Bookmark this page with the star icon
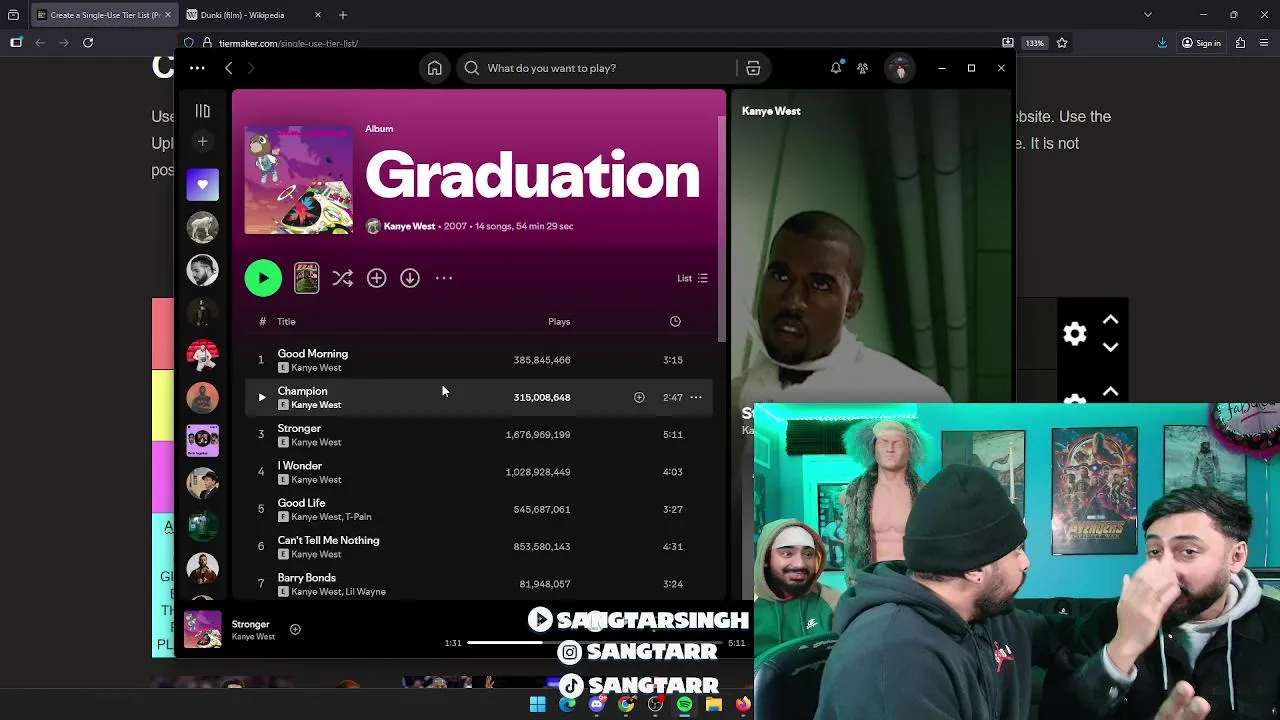Image resolution: width=1280 pixels, height=720 pixels. coord(1062,43)
